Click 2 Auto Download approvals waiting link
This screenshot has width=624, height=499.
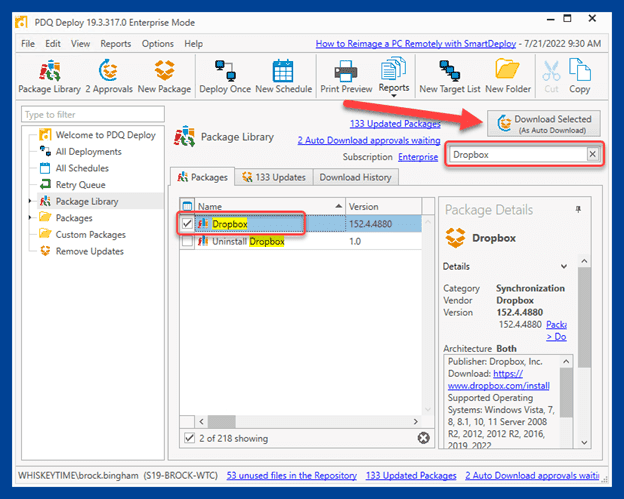[369, 140]
